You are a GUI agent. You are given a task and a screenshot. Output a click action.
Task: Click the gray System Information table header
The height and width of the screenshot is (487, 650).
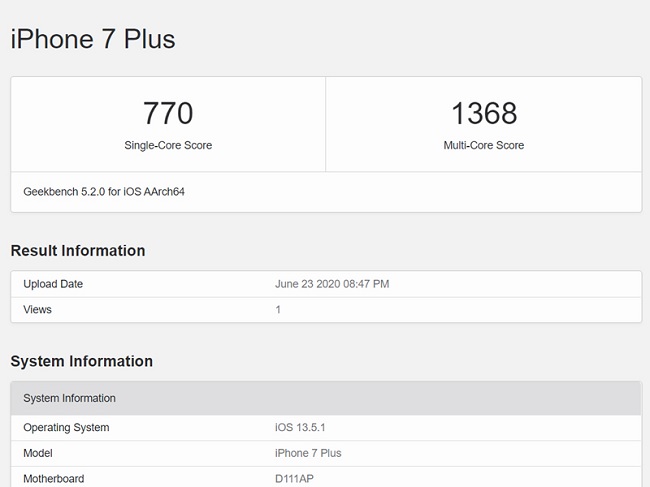coord(326,398)
